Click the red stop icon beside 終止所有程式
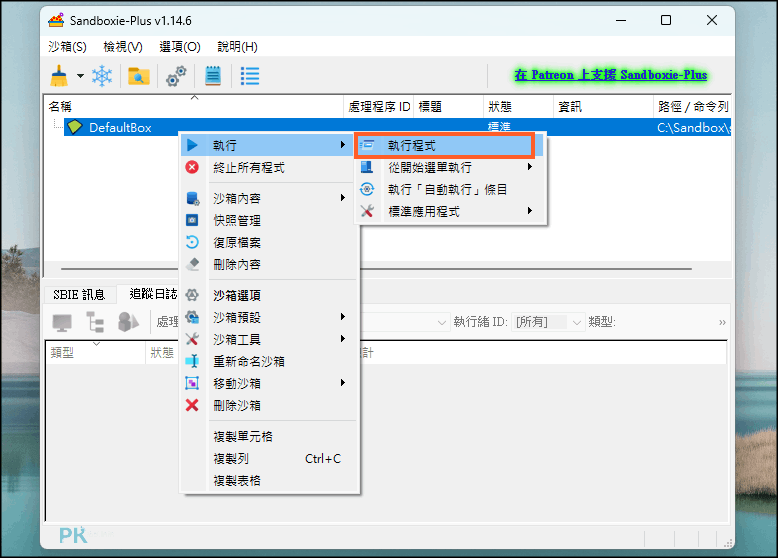 tap(192, 167)
